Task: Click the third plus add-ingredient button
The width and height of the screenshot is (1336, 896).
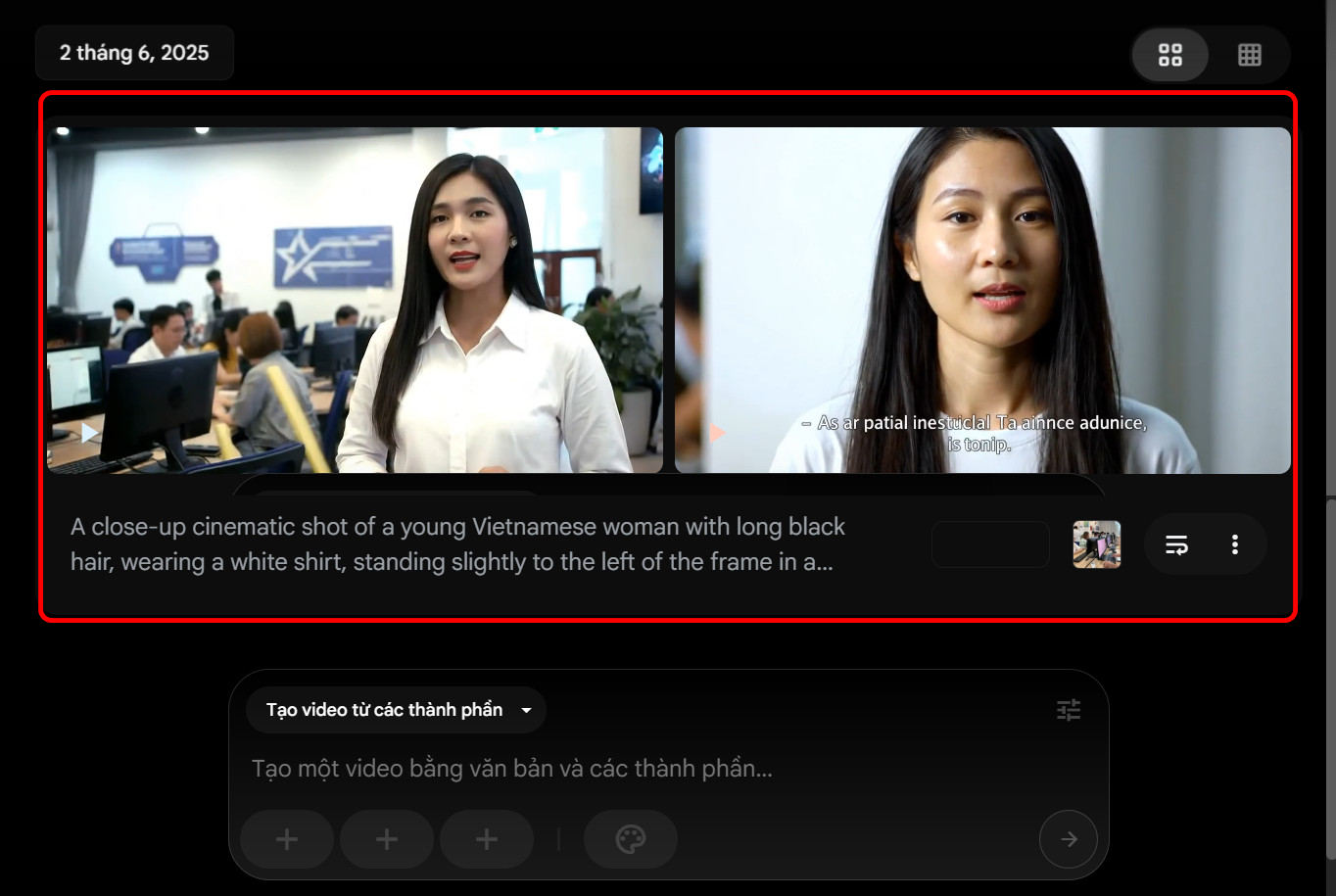Action: [487, 839]
